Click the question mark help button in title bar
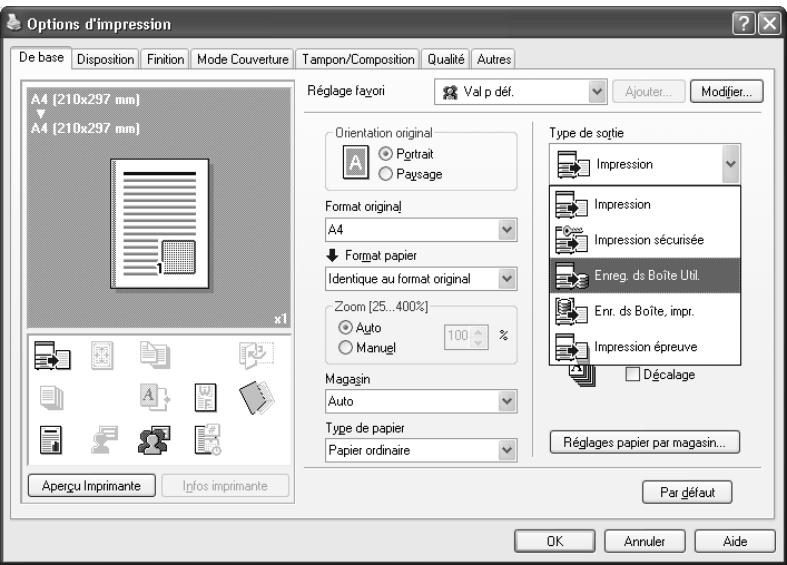 744,24
